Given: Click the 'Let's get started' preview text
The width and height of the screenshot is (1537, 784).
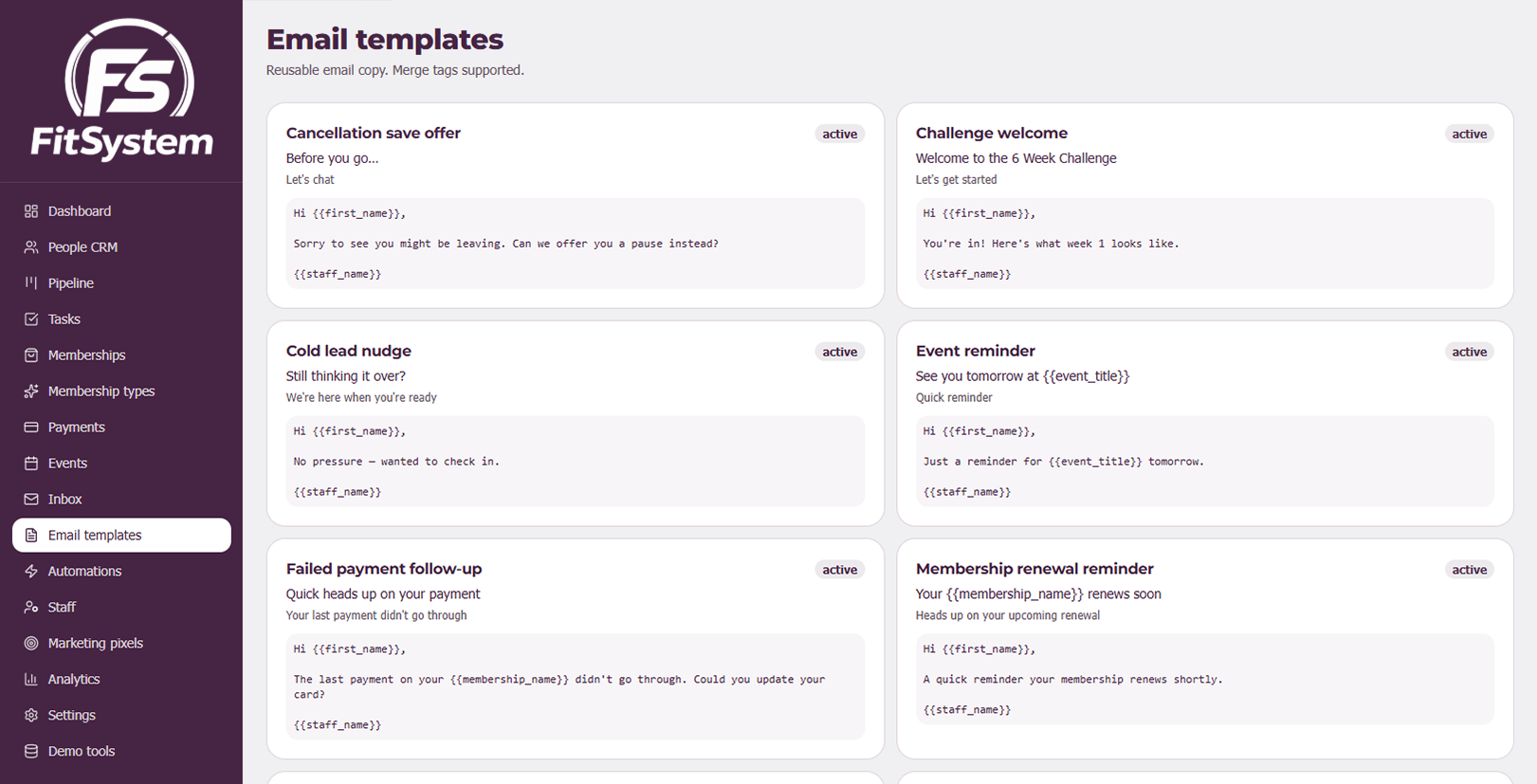Looking at the screenshot, I should [956, 180].
